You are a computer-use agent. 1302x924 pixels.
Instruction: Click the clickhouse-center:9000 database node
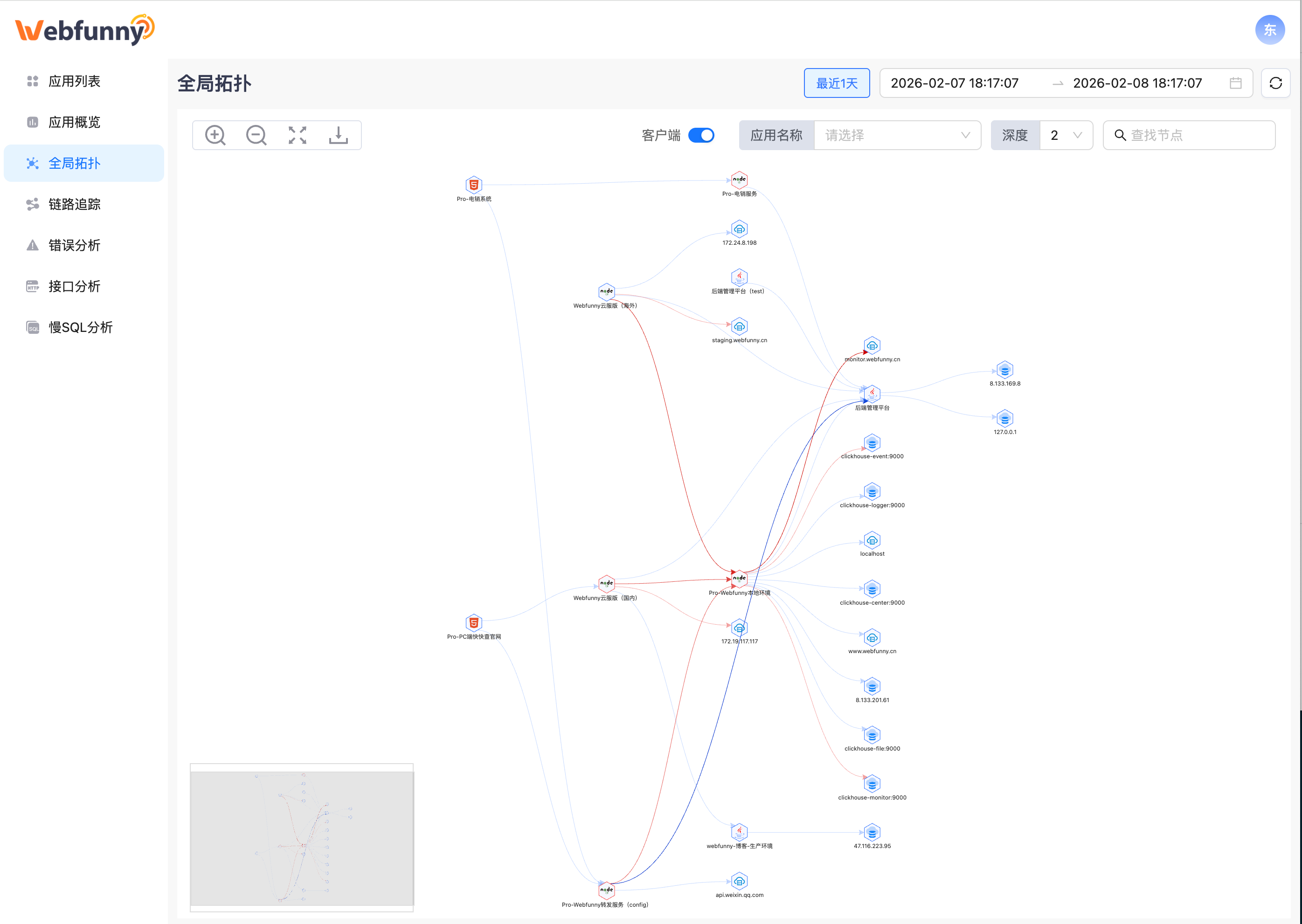coord(872,588)
